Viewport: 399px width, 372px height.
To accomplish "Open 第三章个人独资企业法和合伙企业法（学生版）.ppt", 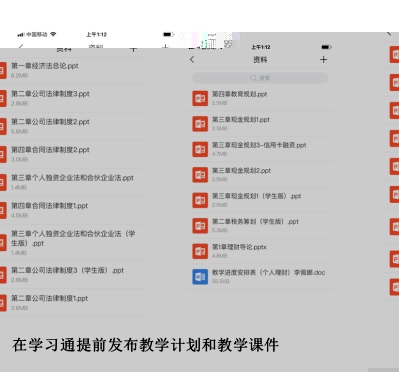I will click(73, 238).
